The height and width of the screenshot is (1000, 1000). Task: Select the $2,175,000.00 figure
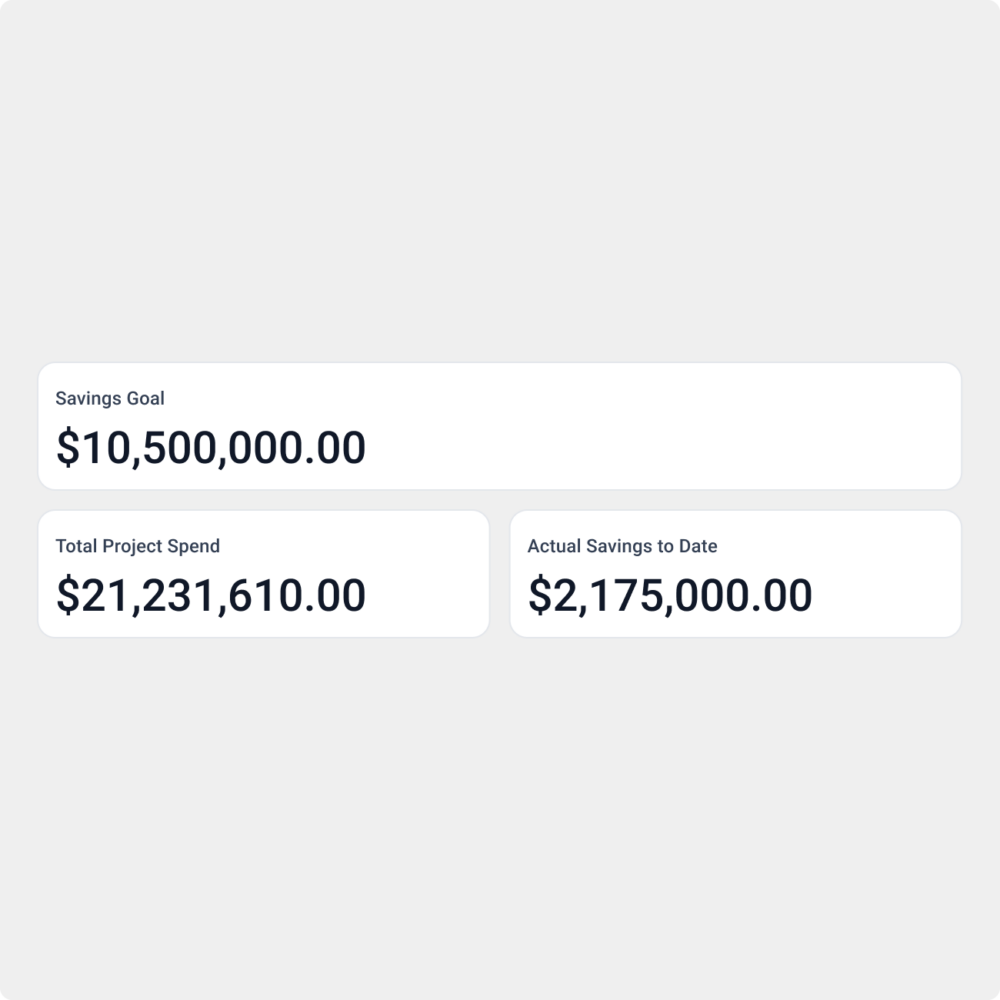pyautogui.click(x=670, y=596)
